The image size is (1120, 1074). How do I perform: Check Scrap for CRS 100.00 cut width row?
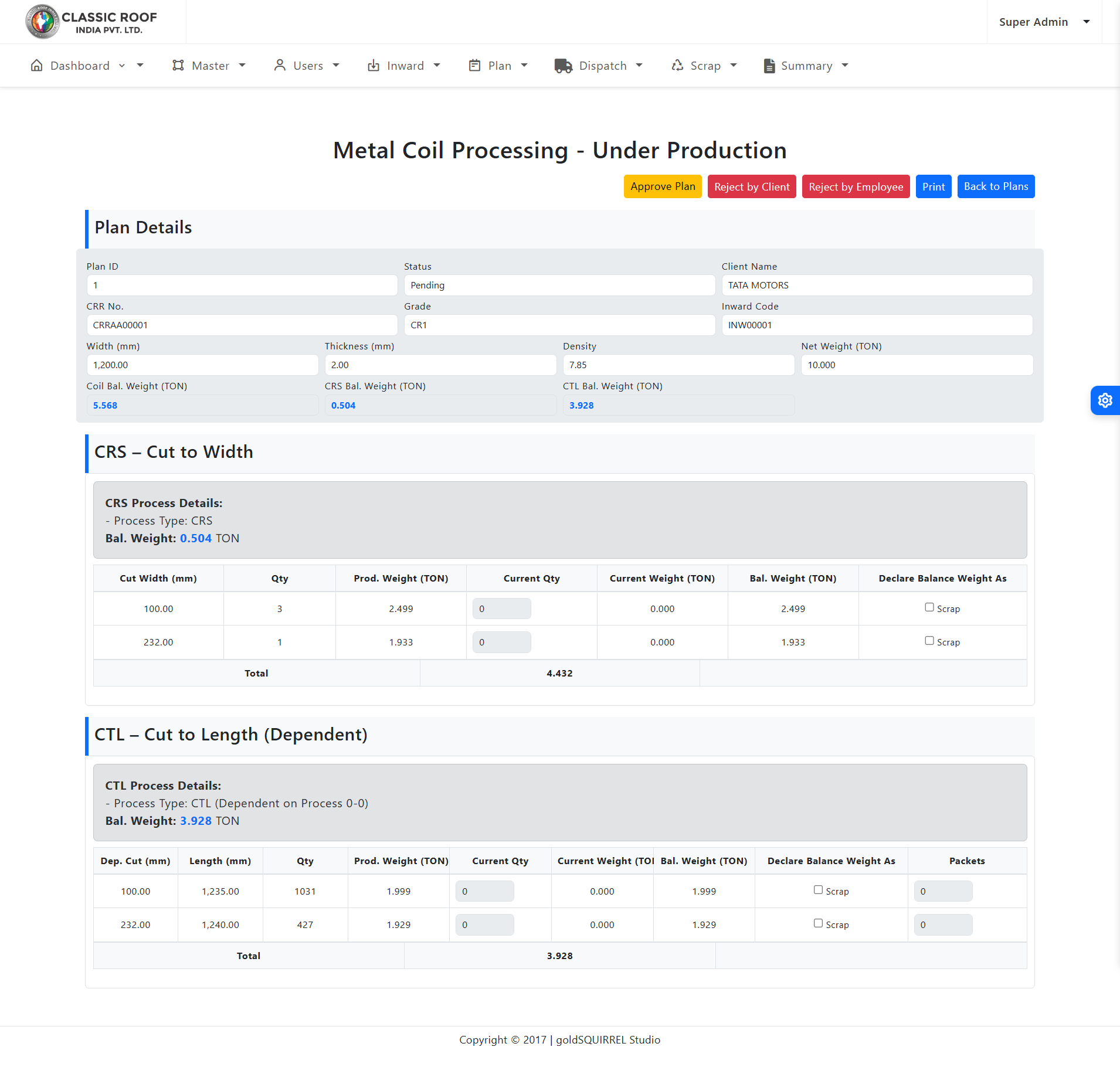pyautogui.click(x=929, y=607)
